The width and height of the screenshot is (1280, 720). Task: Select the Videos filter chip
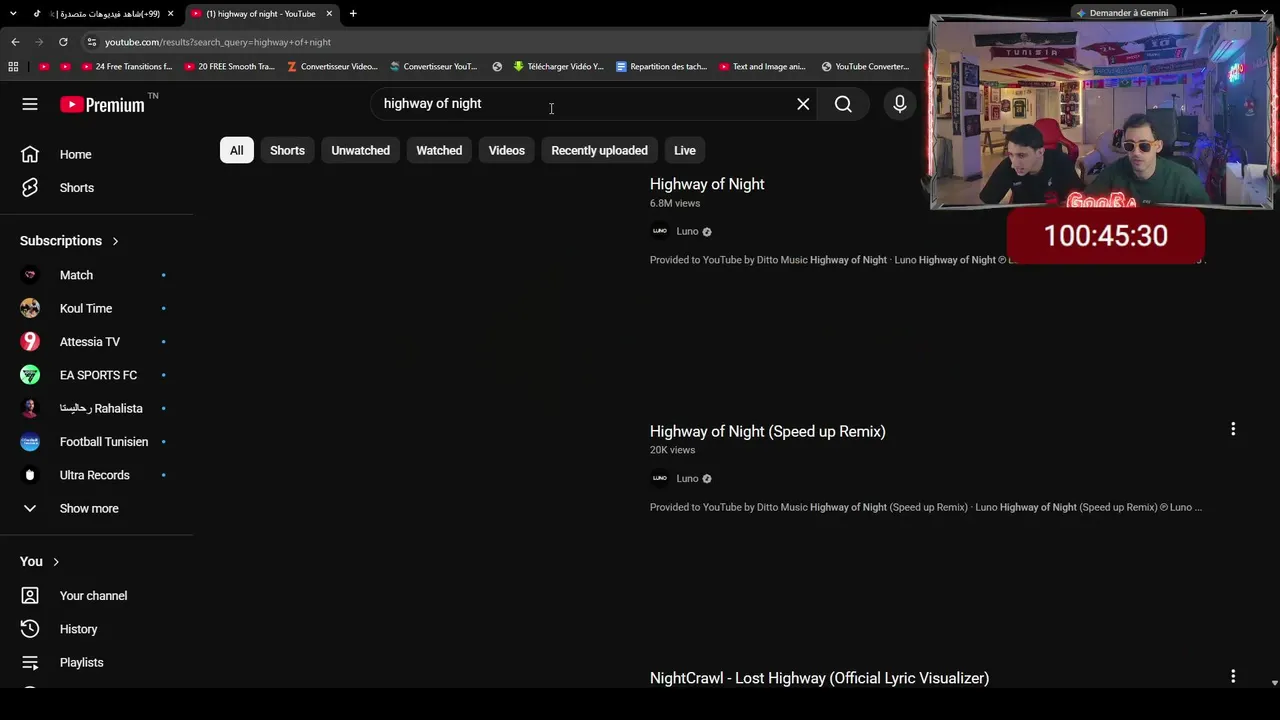(506, 150)
